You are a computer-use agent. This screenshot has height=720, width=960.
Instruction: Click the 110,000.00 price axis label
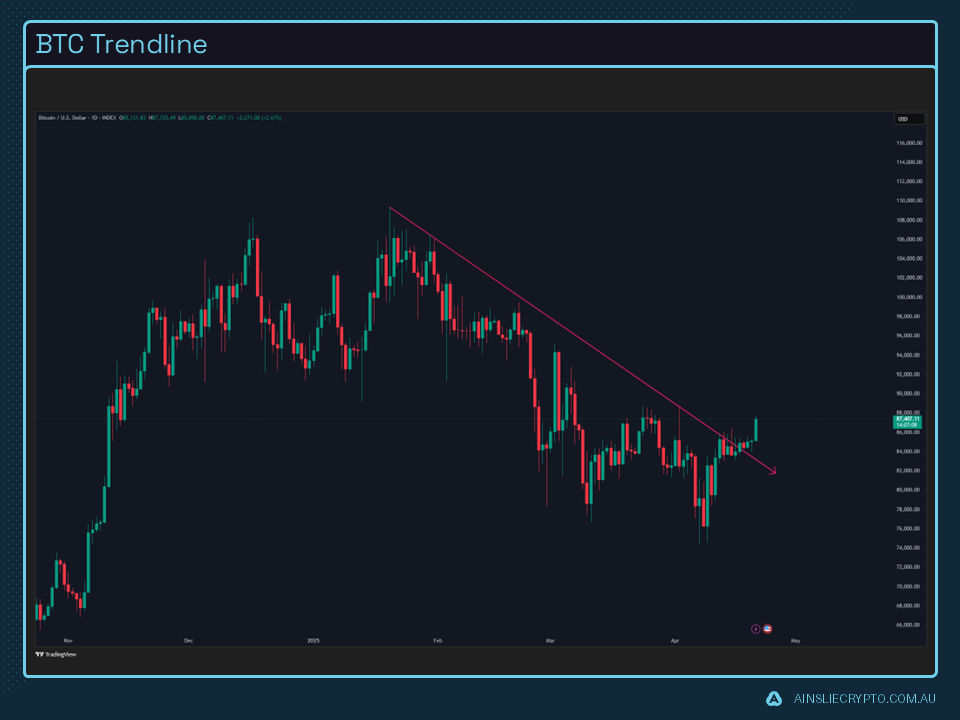(x=909, y=200)
